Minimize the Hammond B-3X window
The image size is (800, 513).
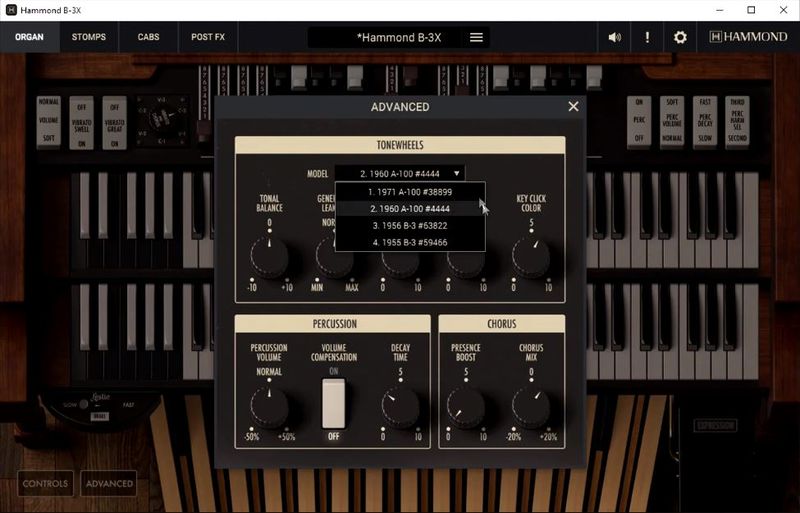720,10
